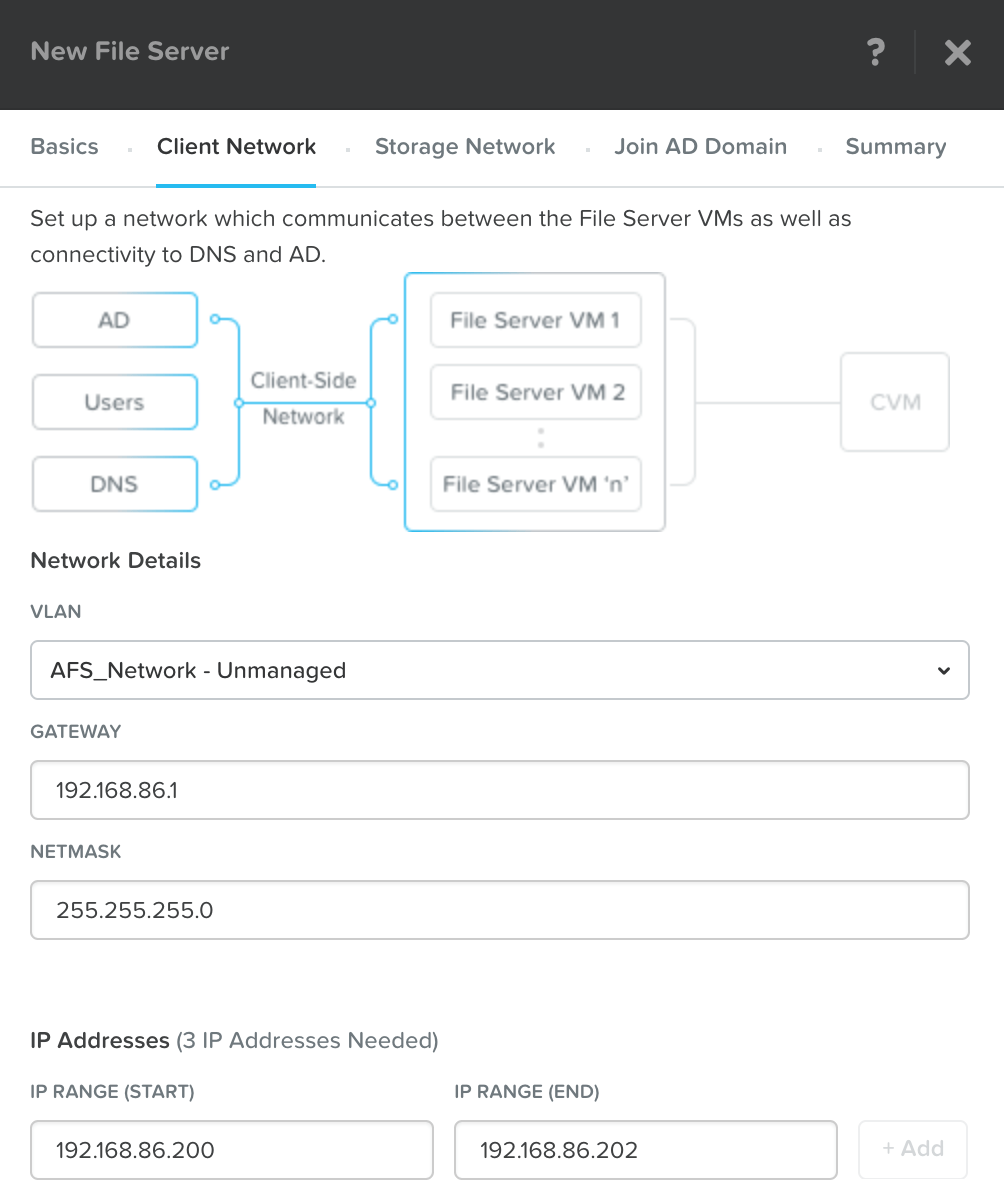Open the Basics tab
Viewport: 1004px width, 1198px height.
pos(65,147)
